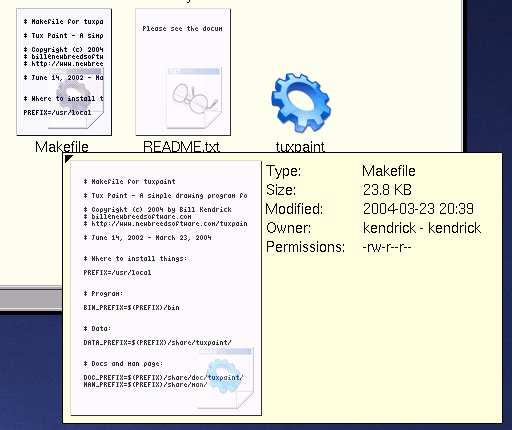
Task: Click the tuxpaint file name label
Action: point(300,147)
